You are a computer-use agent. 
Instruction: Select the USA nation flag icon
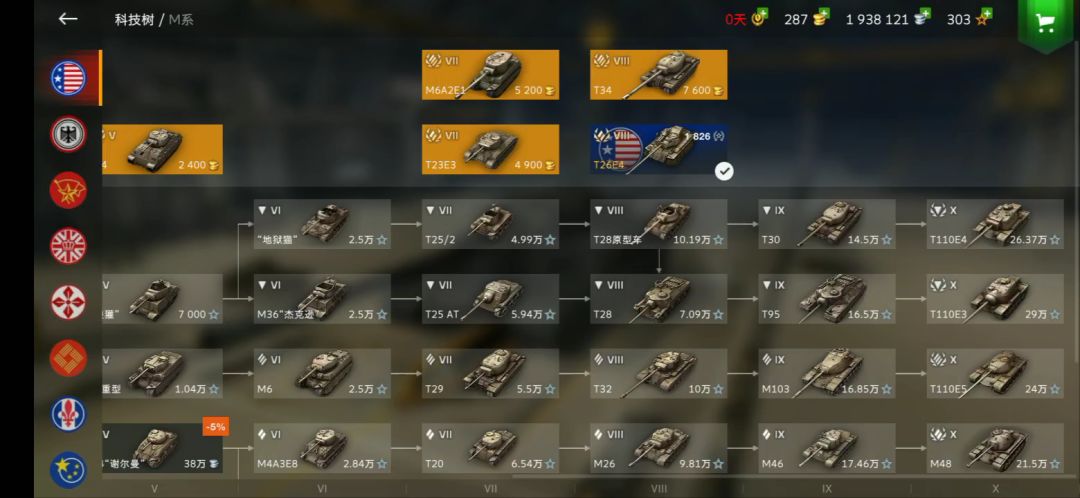click(68, 78)
